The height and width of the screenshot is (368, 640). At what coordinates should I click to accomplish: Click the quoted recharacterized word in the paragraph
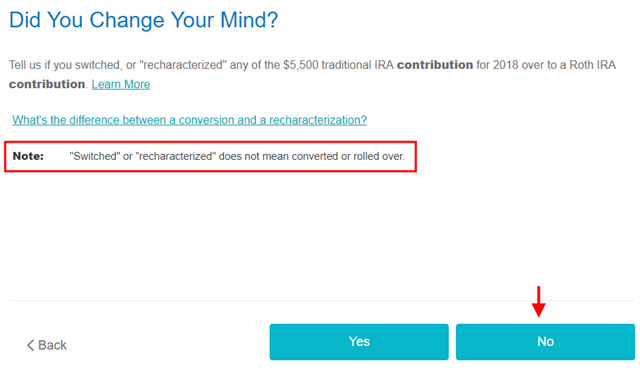(x=183, y=65)
